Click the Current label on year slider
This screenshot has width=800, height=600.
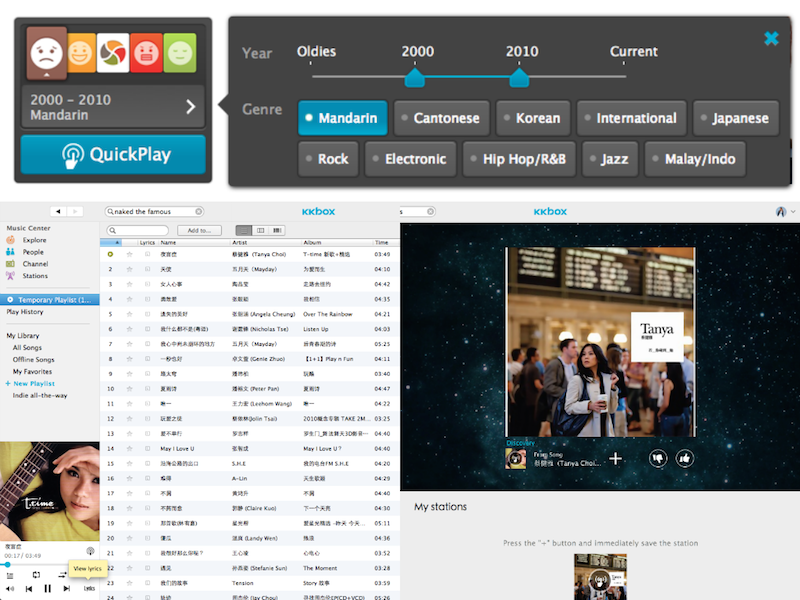[x=634, y=52]
